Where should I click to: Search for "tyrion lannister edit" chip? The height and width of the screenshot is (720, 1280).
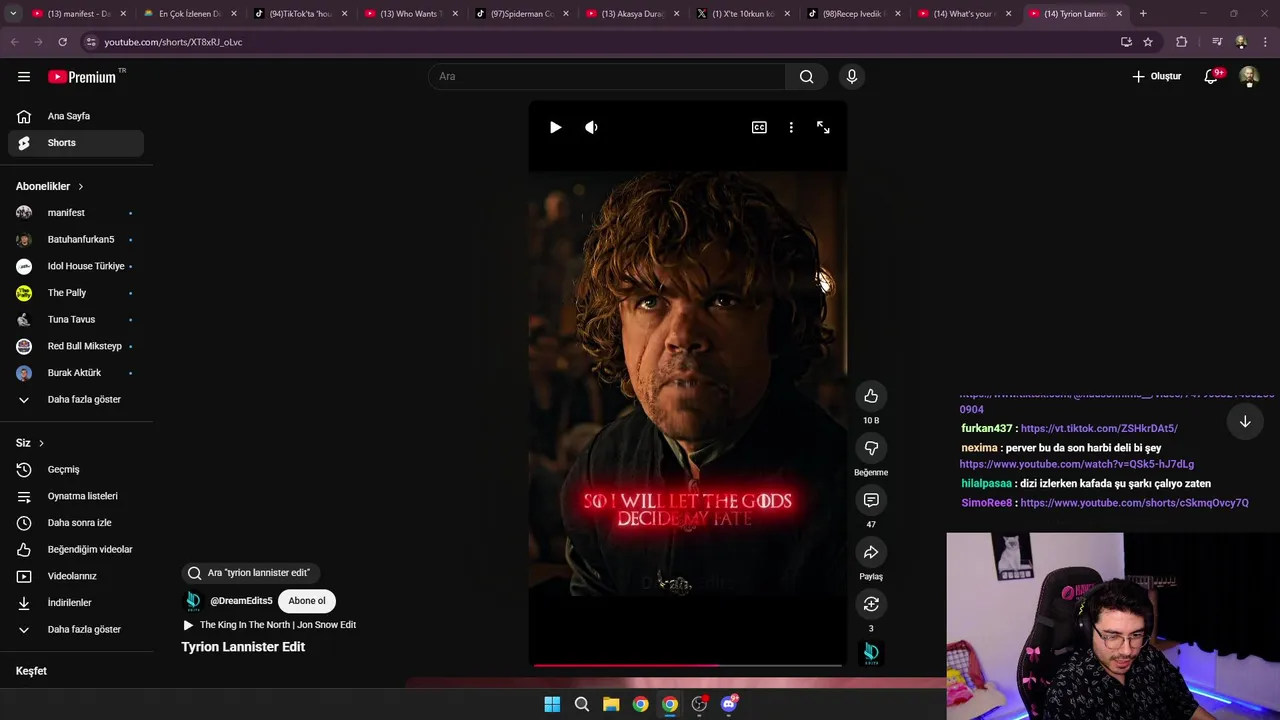[250, 573]
